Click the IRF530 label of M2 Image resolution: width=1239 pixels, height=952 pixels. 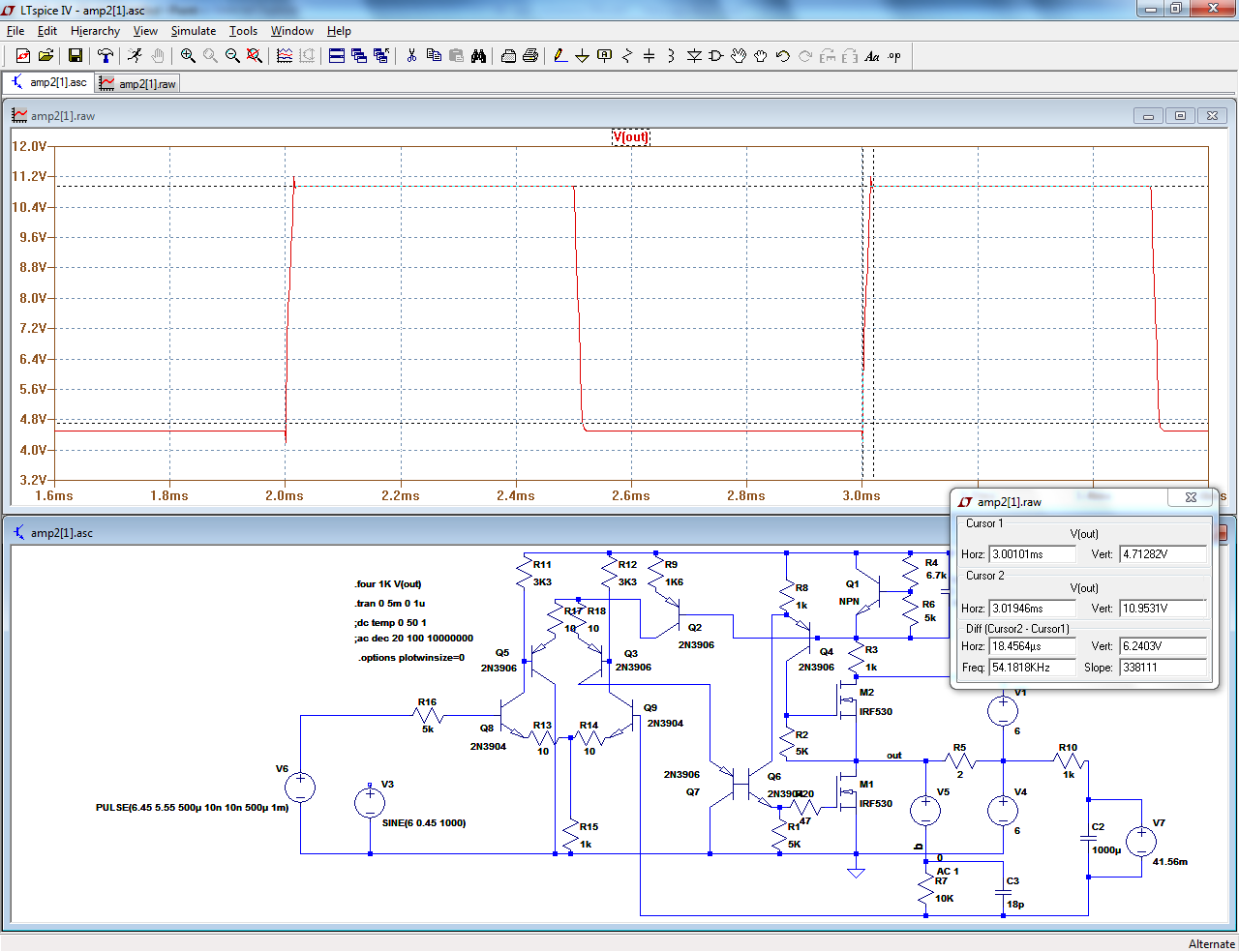(x=876, y=711)
